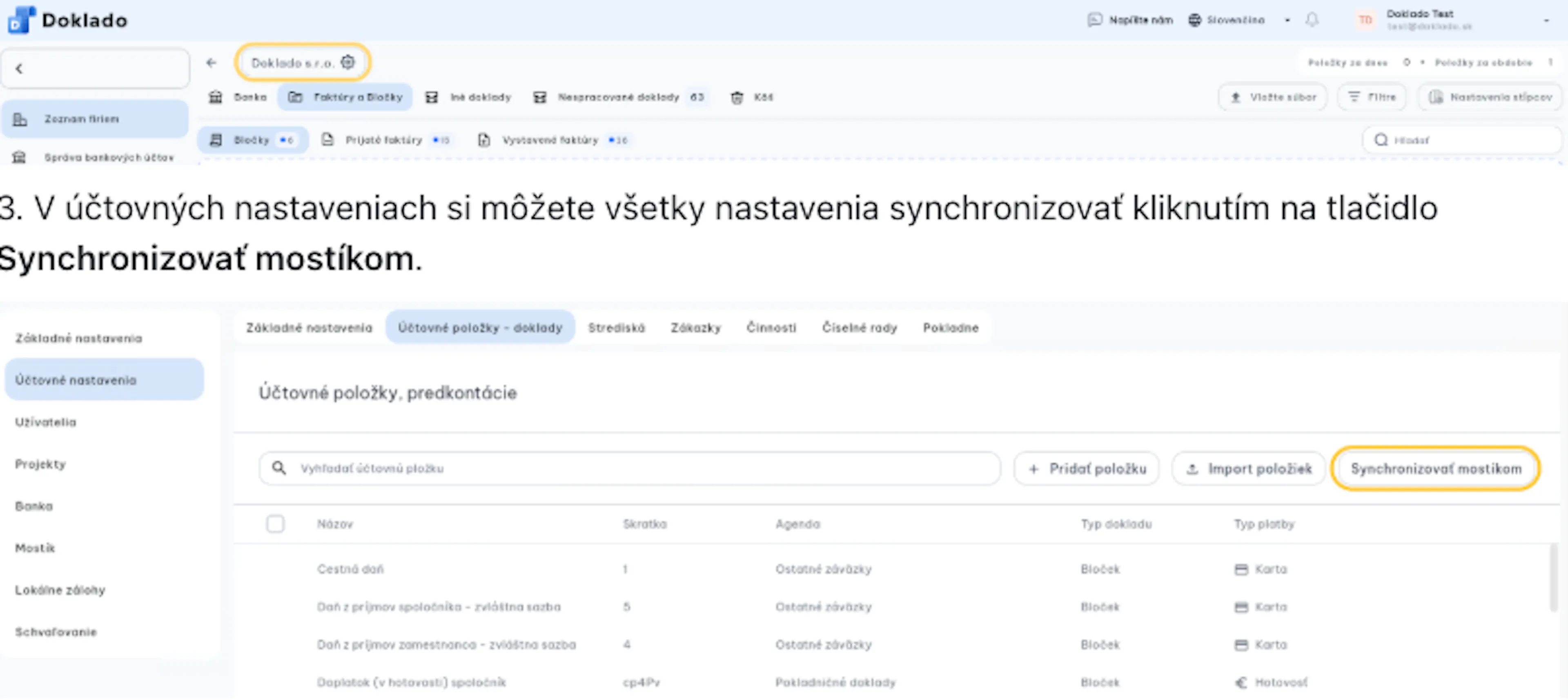Click the Správa bankových účtov bank icon
Viewport: 1568px width, 700px height.
pos(20,158)
